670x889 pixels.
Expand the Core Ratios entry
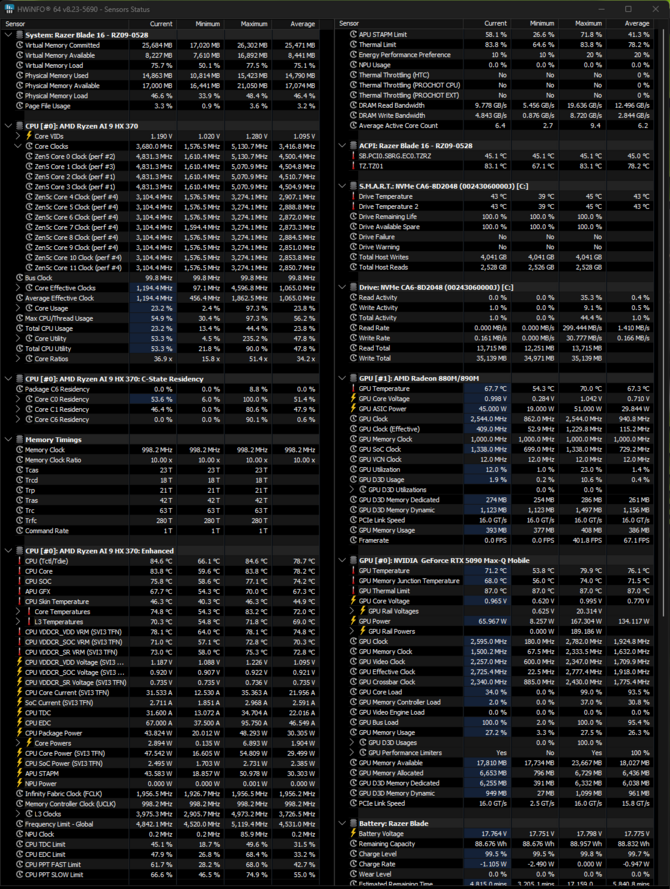pos(18,359)
